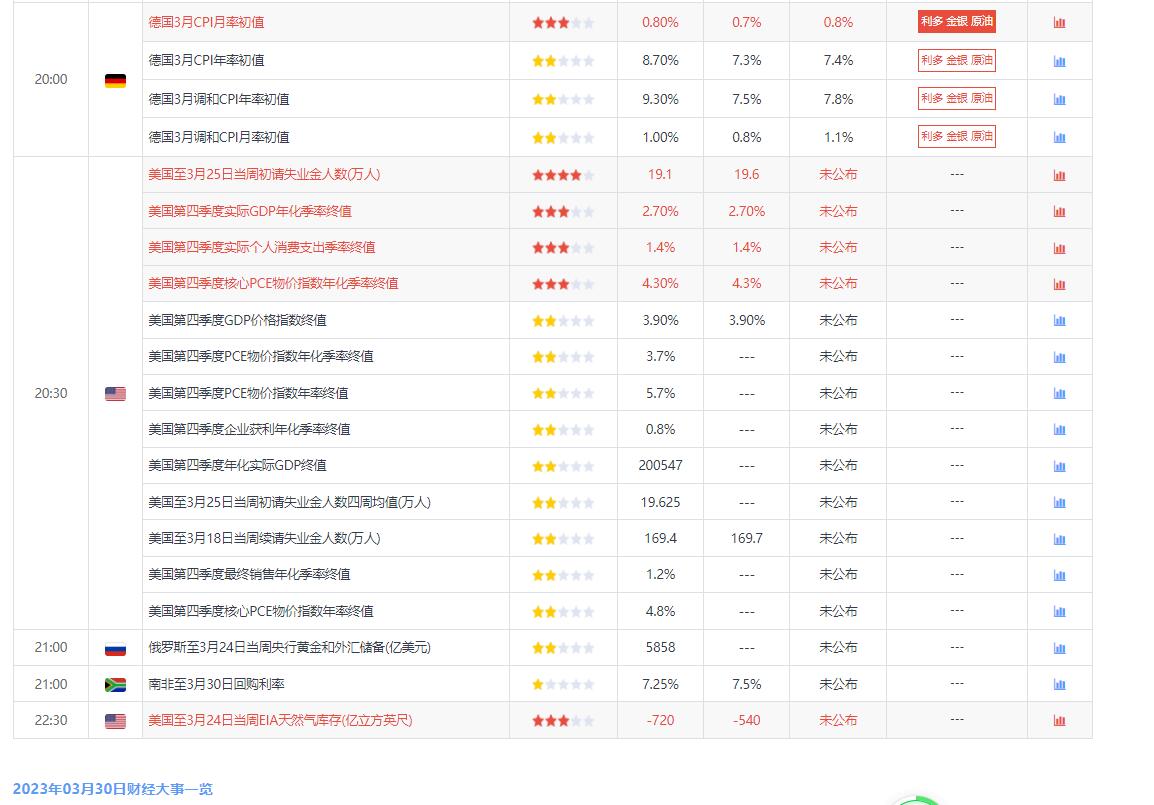Image resolution: width=1154 pixels, height=805 pixels.
Task: Click the US flag icon at 22:30
Action: 115,721
